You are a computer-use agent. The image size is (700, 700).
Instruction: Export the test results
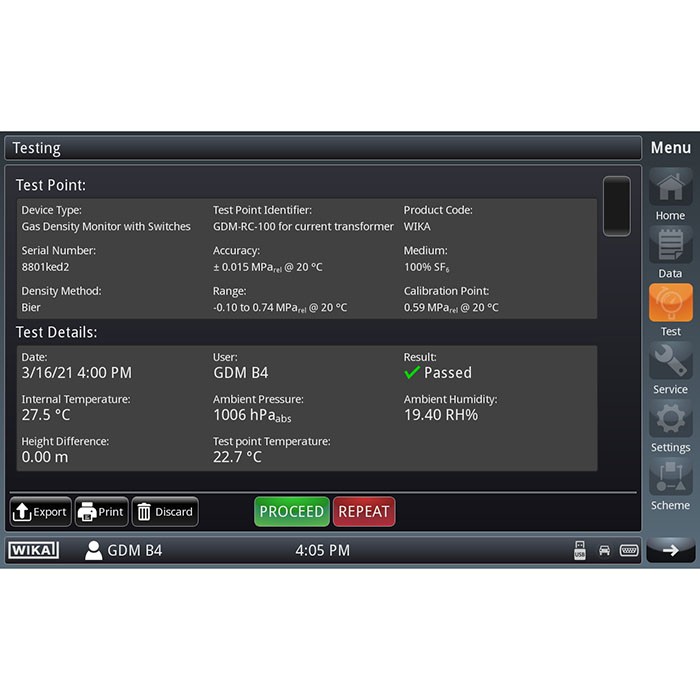[x=41, y=512]
